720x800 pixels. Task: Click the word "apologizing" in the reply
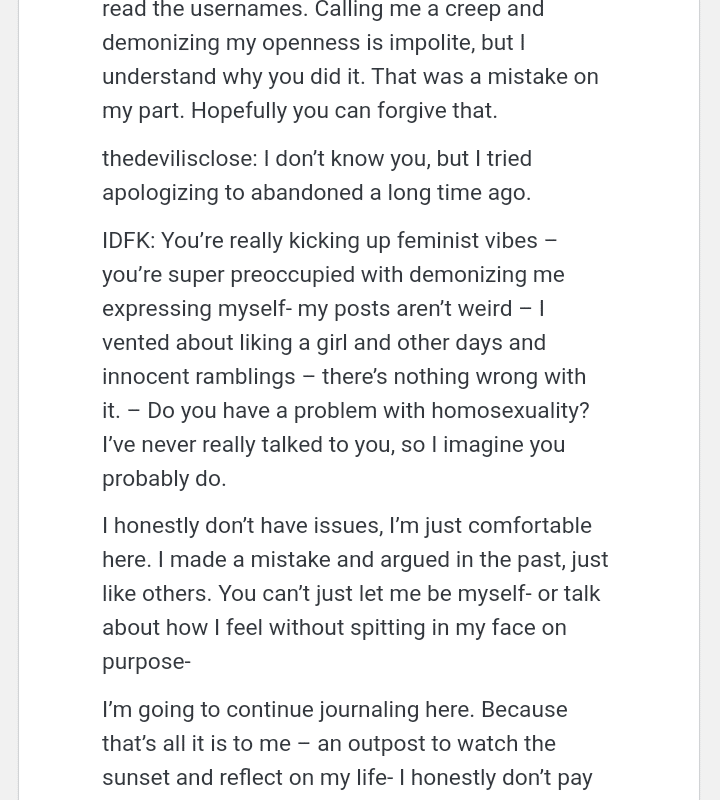pos(160,193)
